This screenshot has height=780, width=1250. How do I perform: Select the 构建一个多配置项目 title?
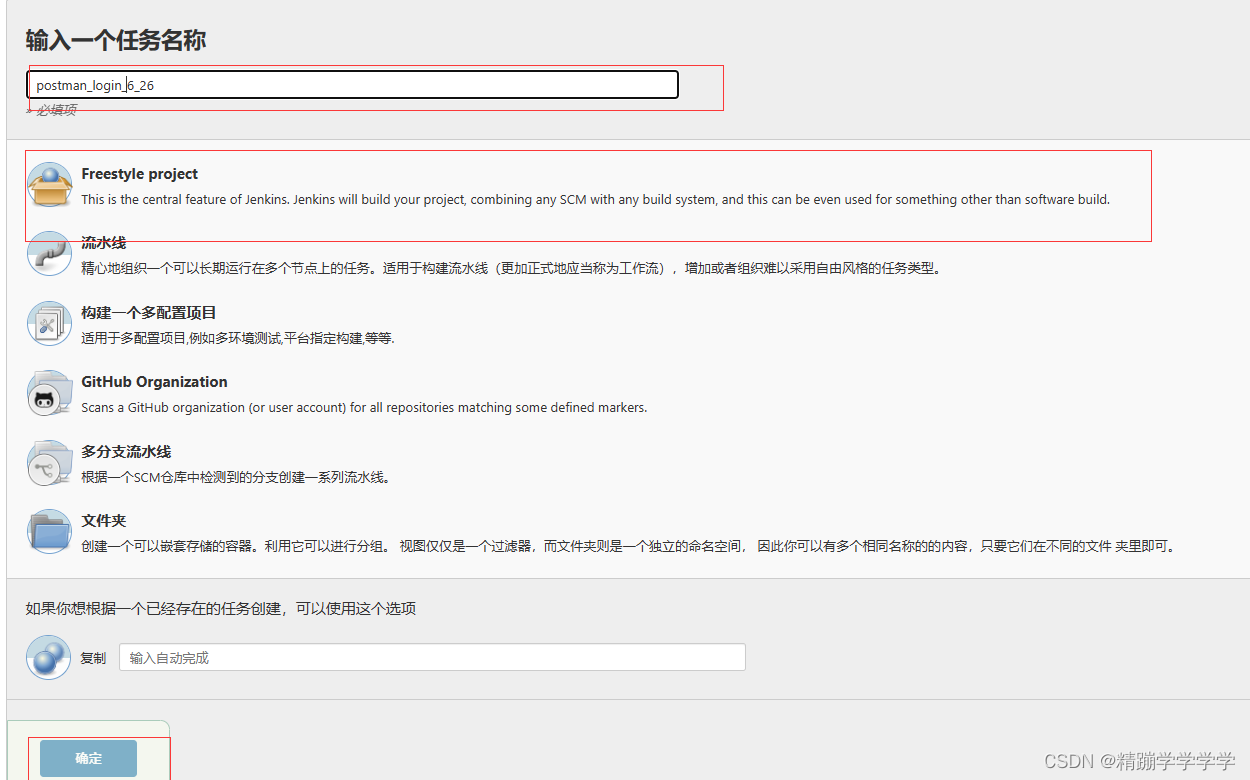click(x=148, y=313)
